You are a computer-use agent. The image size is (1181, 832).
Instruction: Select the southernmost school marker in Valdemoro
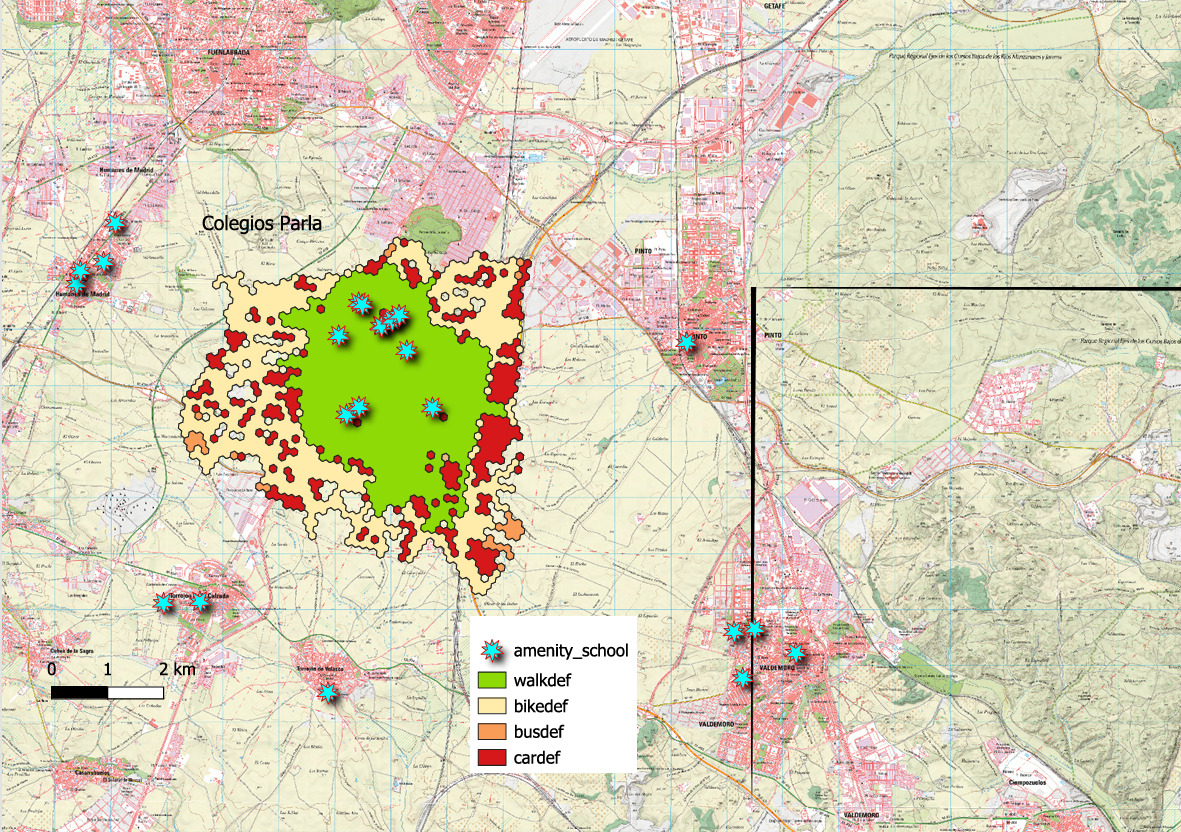coord(743,677)
